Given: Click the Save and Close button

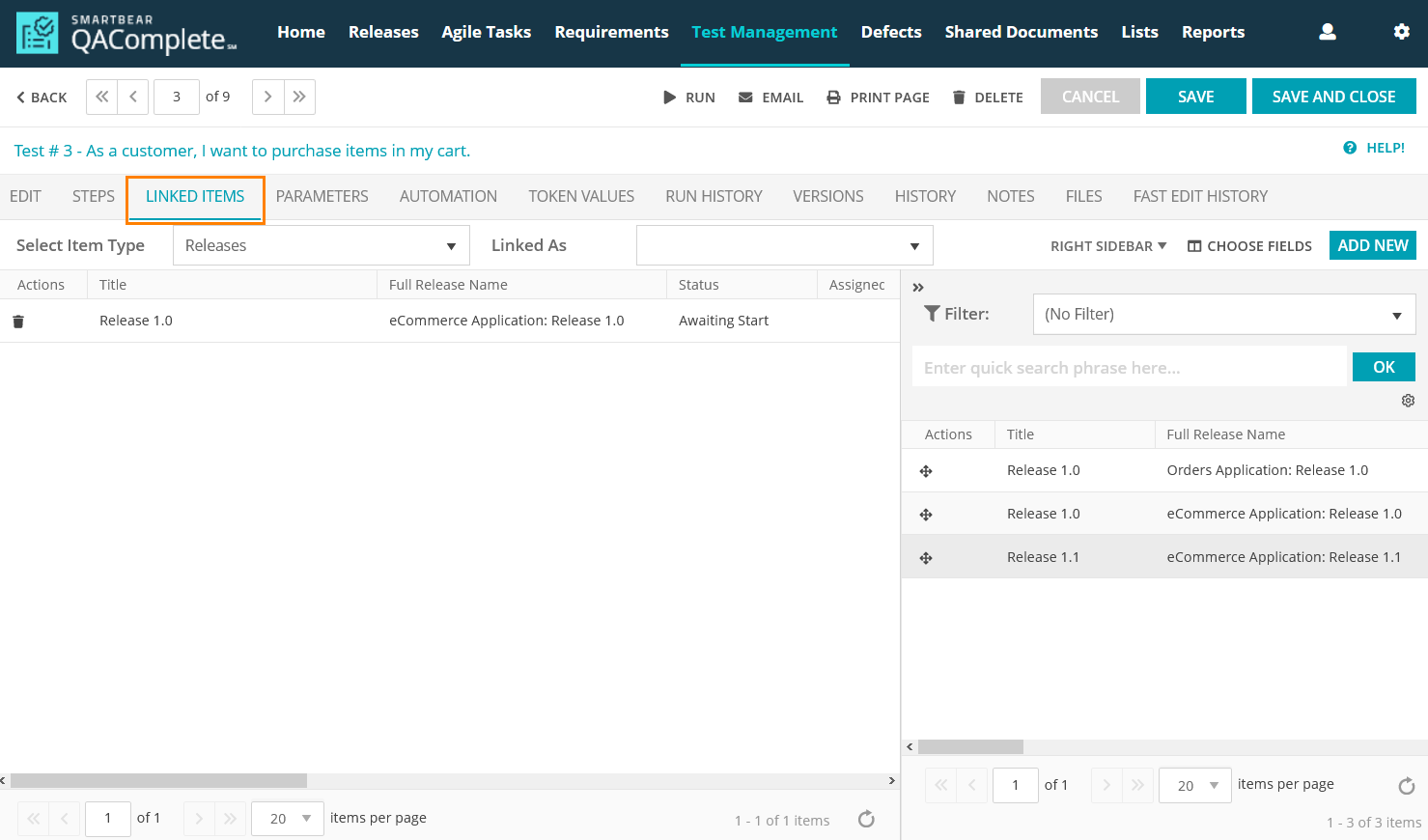Looking at the screenshot, I should pos(1333,97).
